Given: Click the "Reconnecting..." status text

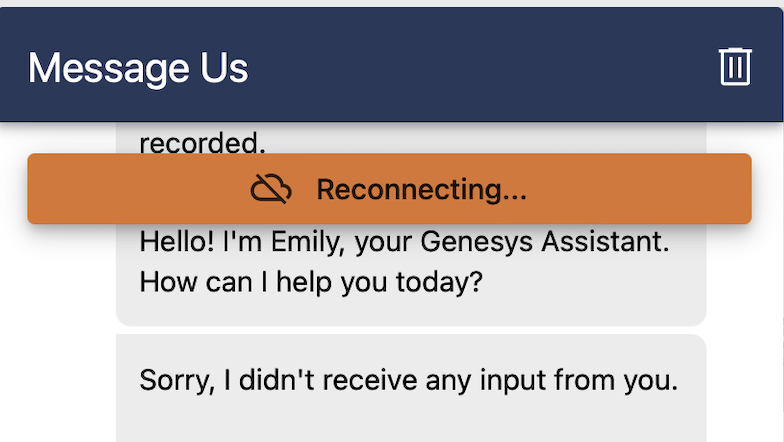Looking at the screenshot, I should tap(421, 189).
